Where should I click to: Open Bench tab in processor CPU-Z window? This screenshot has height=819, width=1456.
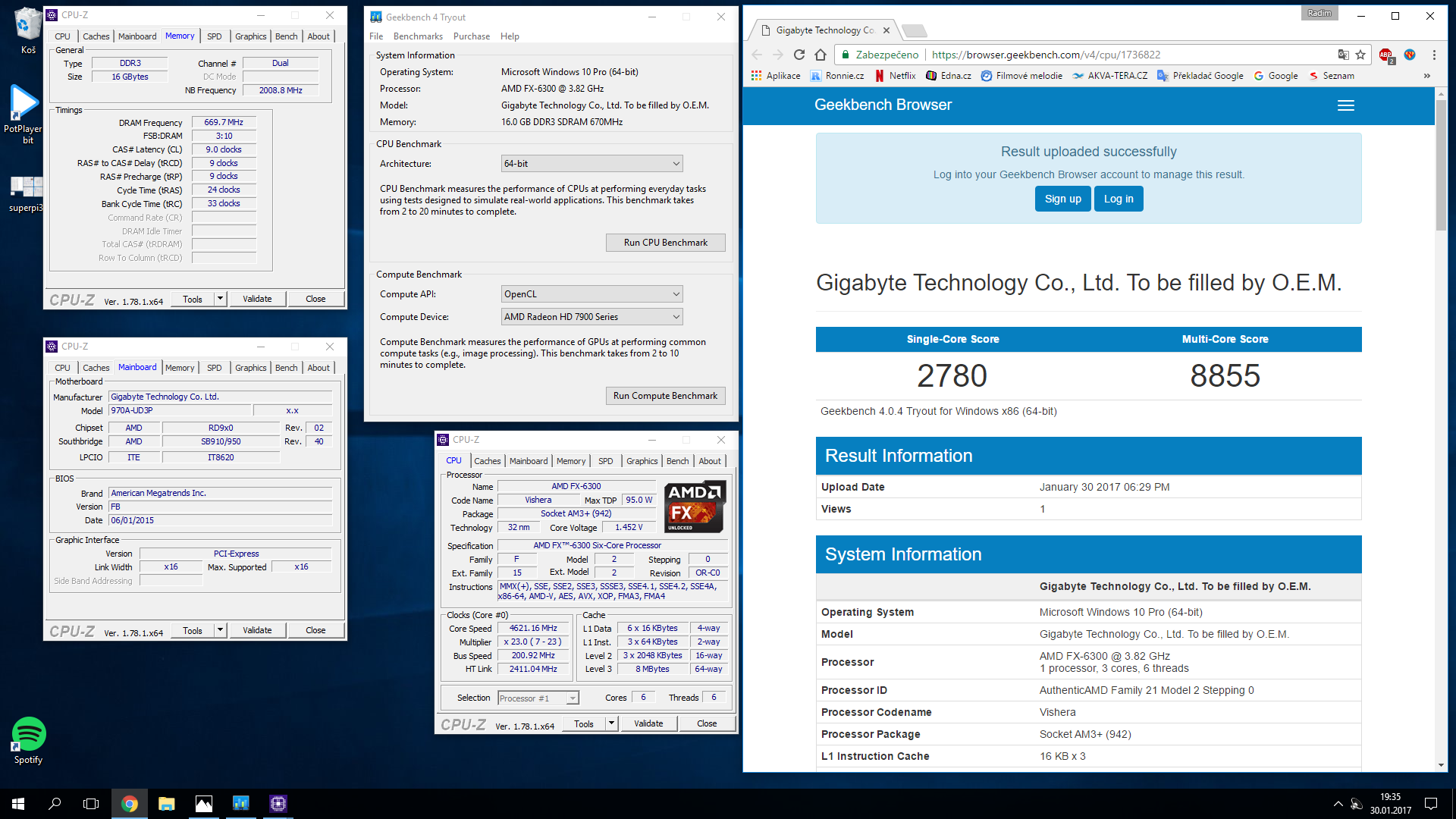click(x=678, y=461)
